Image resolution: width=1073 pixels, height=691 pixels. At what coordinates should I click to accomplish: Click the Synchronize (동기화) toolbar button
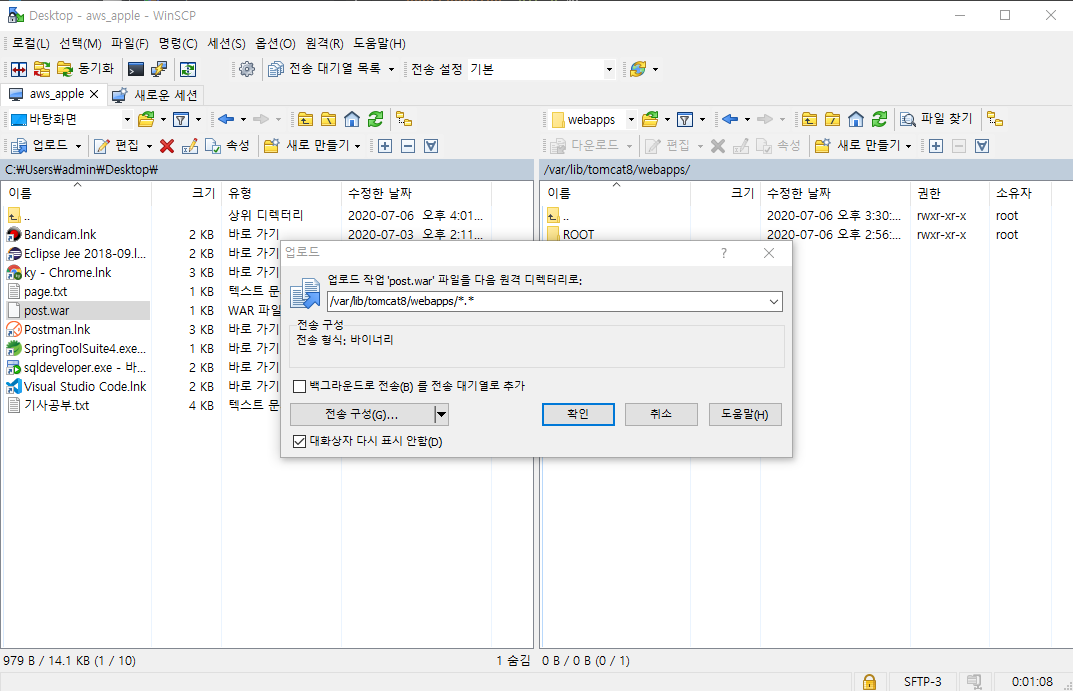tap(86, 69)
